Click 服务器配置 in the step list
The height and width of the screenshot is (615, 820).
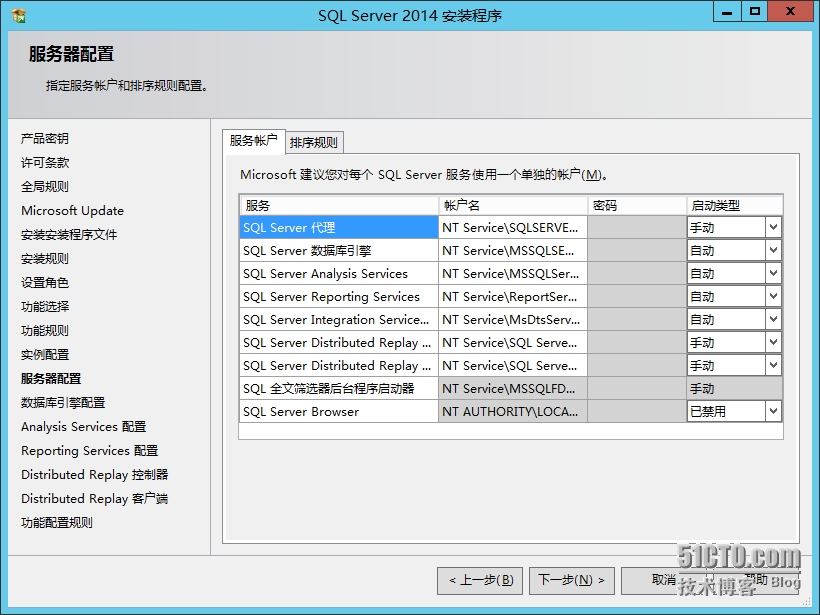point(51,379)
